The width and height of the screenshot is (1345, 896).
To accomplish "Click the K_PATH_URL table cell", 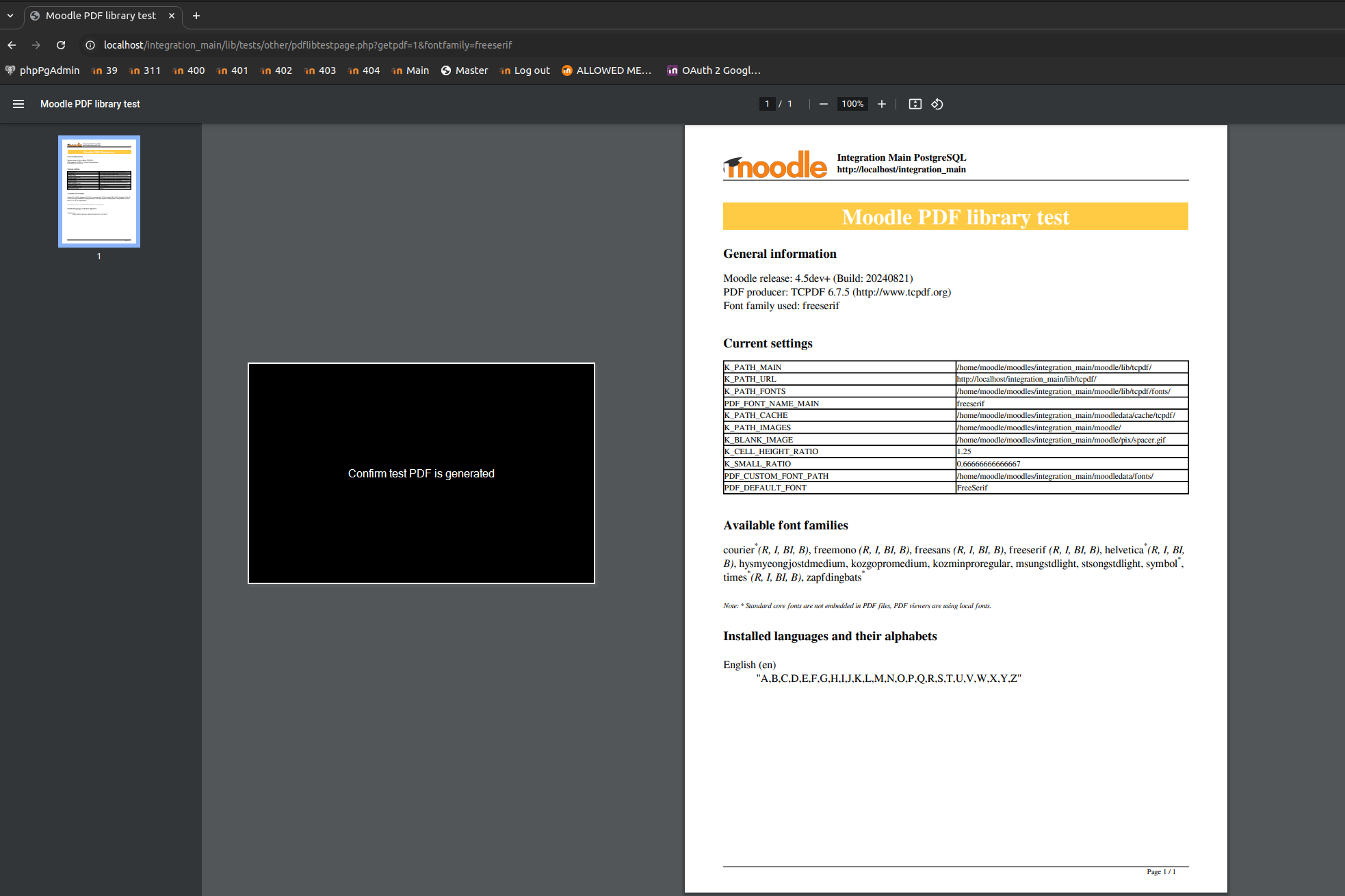I will coord(839,379).
